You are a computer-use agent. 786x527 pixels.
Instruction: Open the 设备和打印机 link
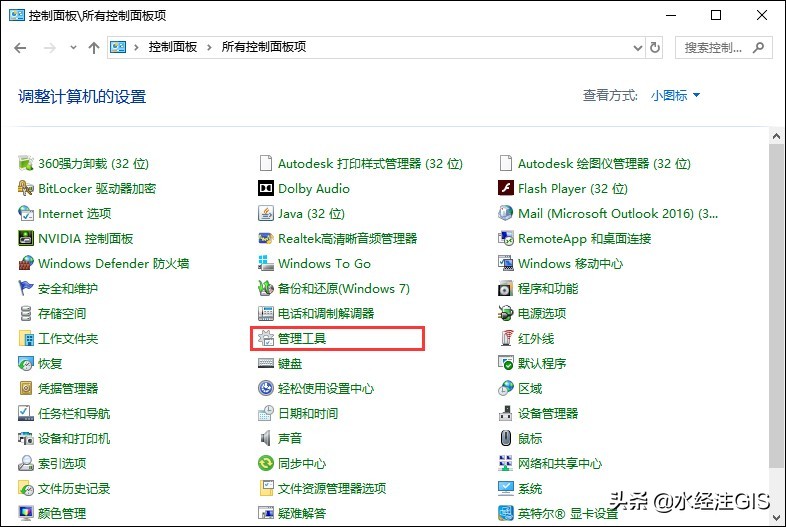point(74,438)
